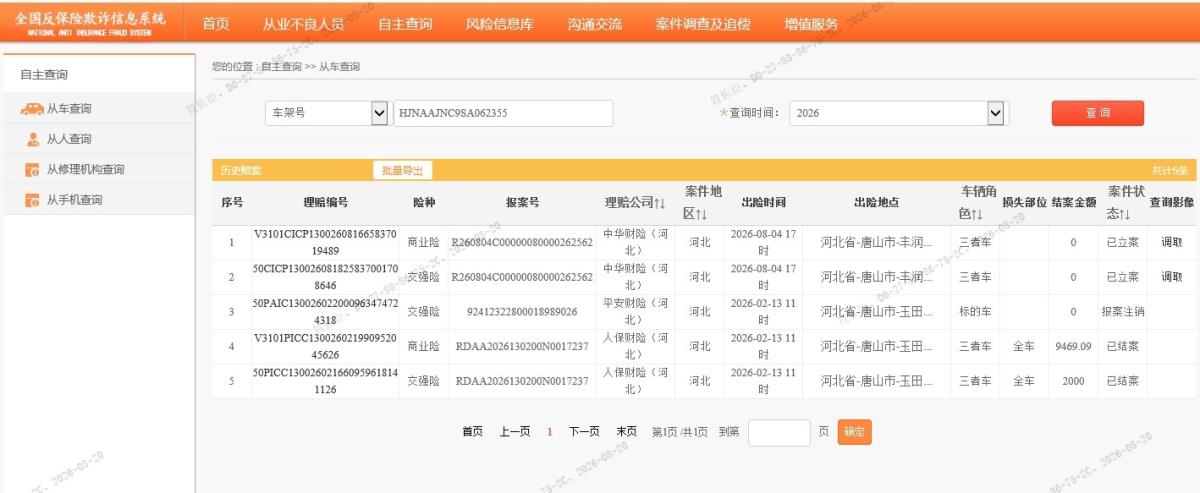Screen dimensions: 1200x493
Task: Click the VIN input field HJNAAJNC9SA062355
Action: [x=503, y=113]
